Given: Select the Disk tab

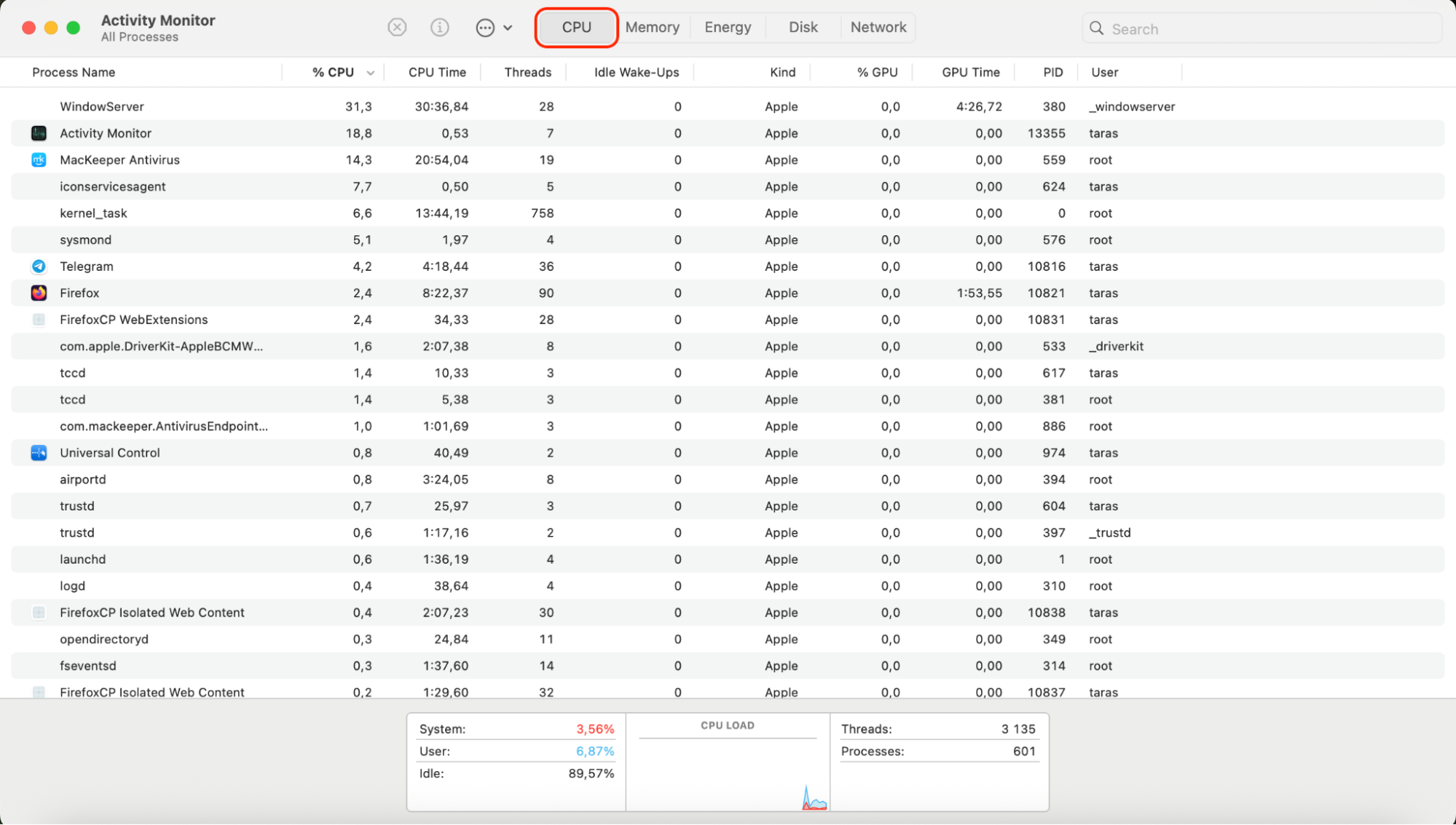Looking at the screenshot, I should coord(802,27).
